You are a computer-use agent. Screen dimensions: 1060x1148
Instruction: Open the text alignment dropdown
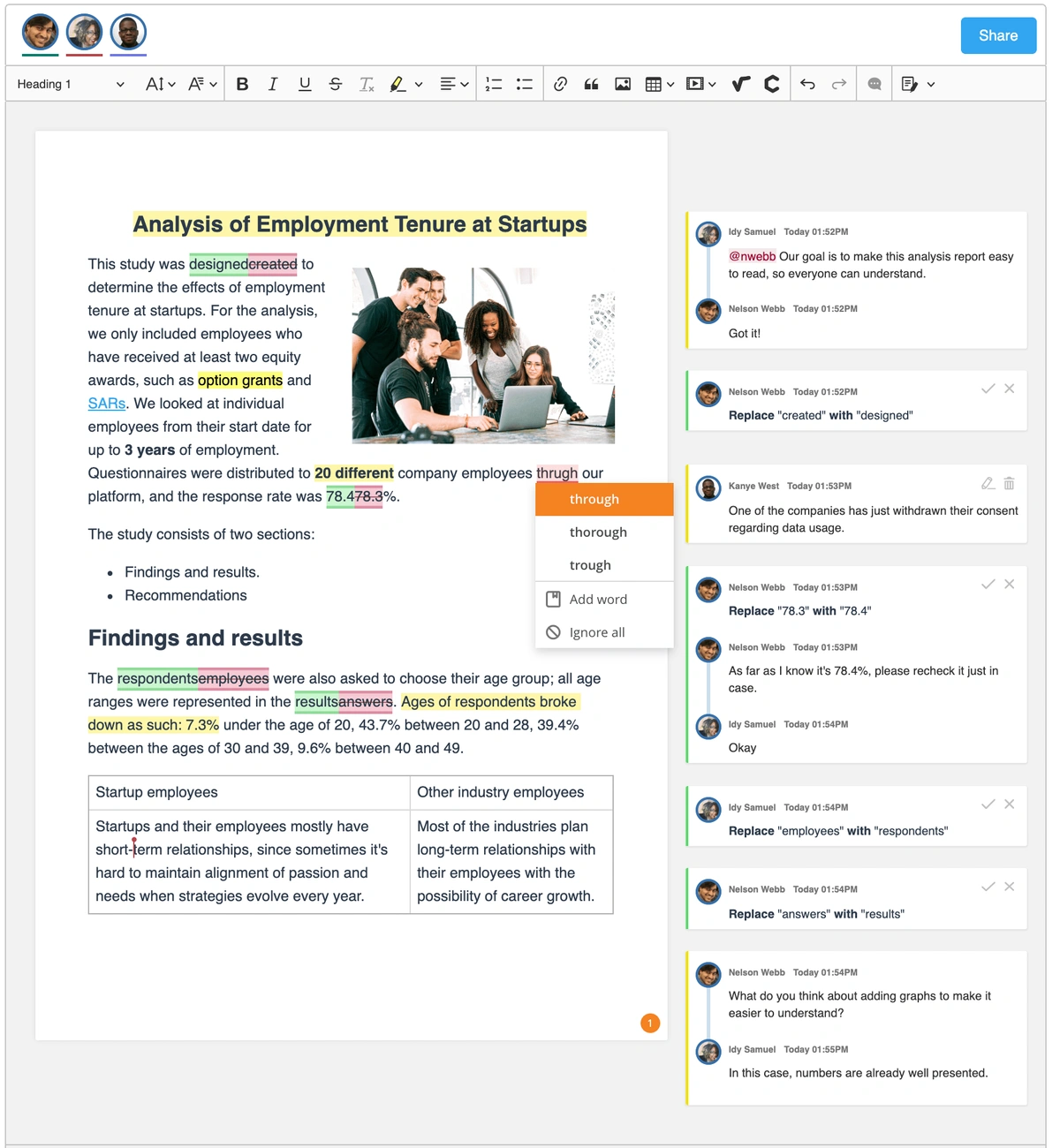[x=454, y=84]
